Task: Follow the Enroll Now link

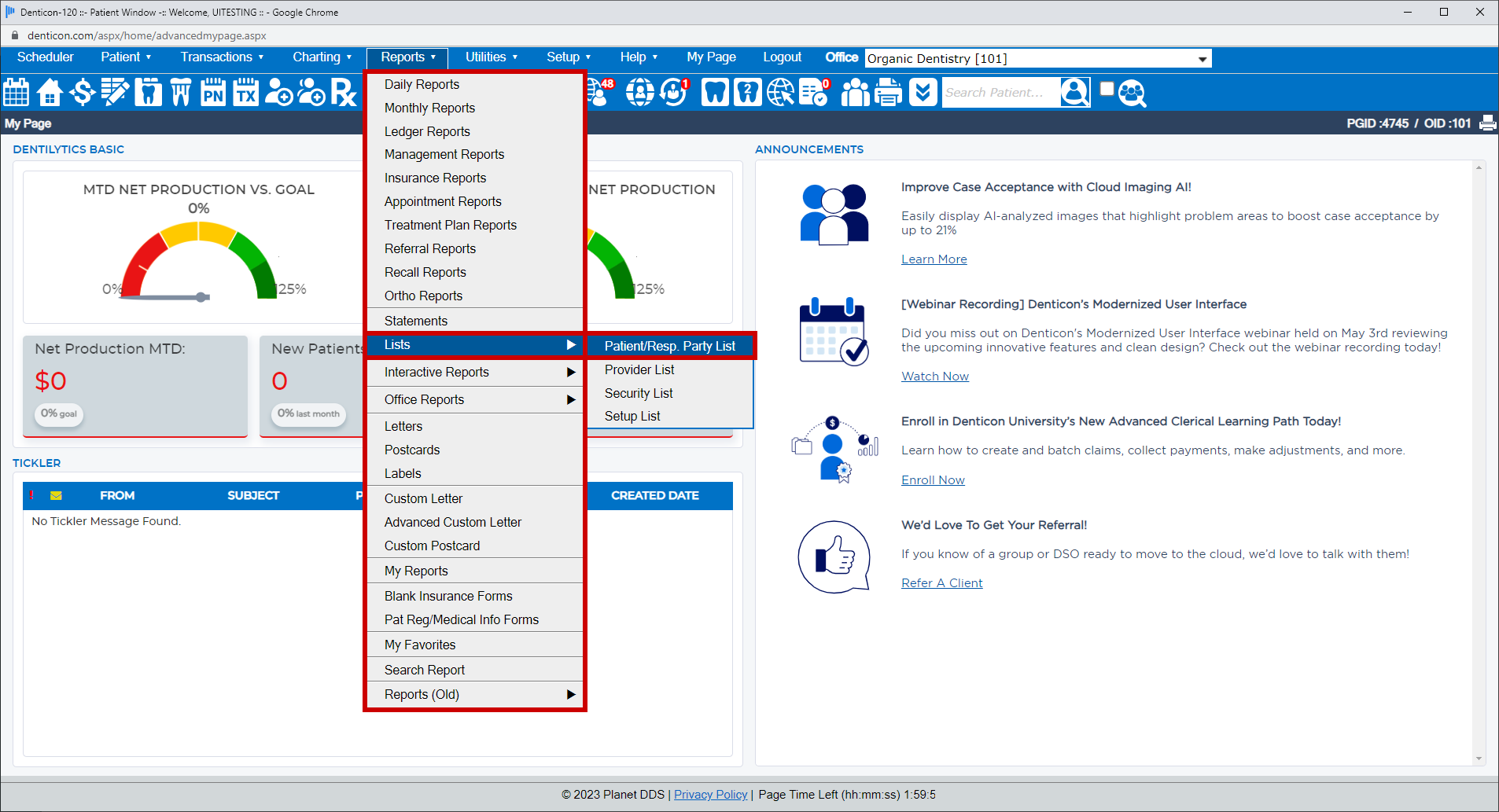Action: click(x=933, y=480)
